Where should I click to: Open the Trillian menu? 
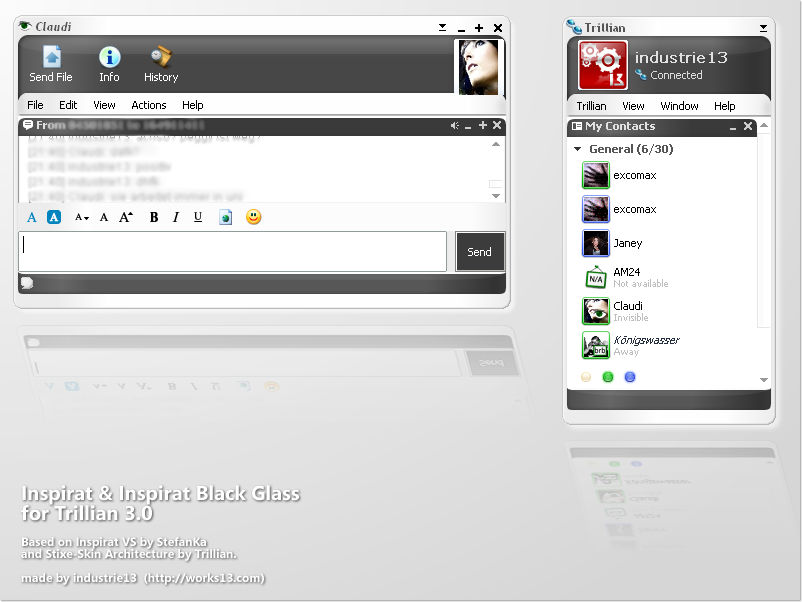pos(590,105)
